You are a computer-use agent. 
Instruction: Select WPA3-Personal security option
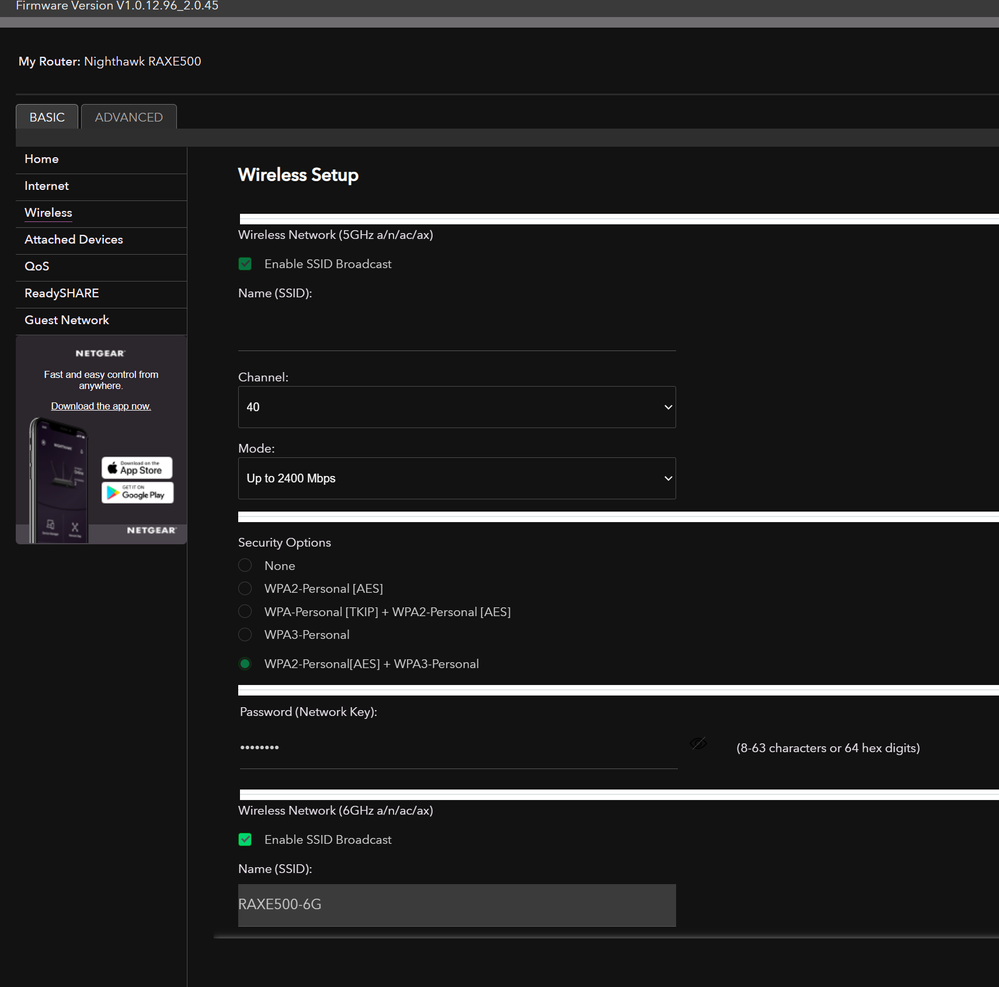pos(245,635)
